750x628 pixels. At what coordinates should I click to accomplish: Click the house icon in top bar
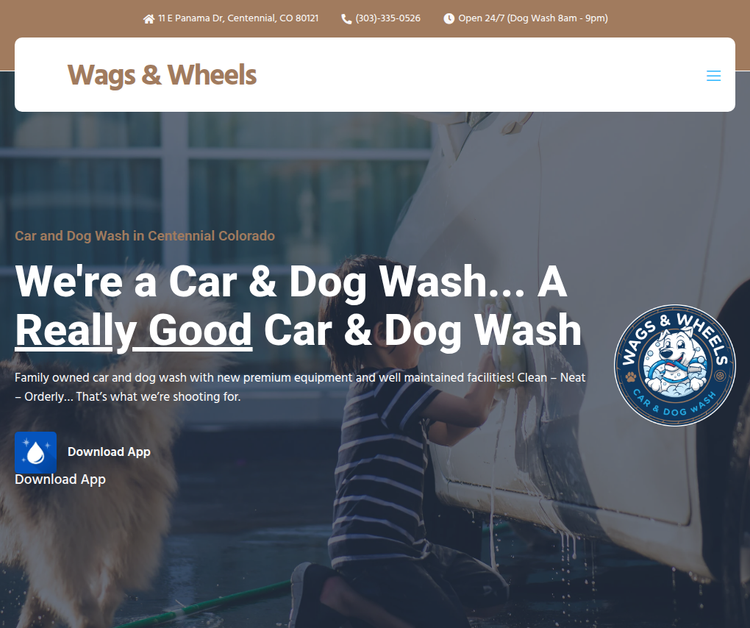pos(149,19)
